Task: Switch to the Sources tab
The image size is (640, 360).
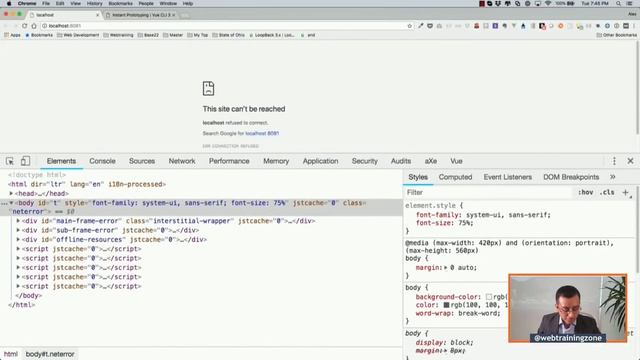Action: click(142, 161)
